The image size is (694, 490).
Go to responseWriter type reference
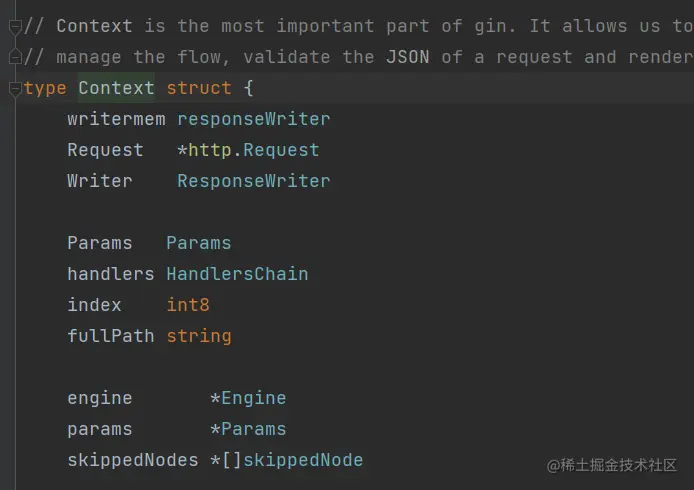pos(253,119)
